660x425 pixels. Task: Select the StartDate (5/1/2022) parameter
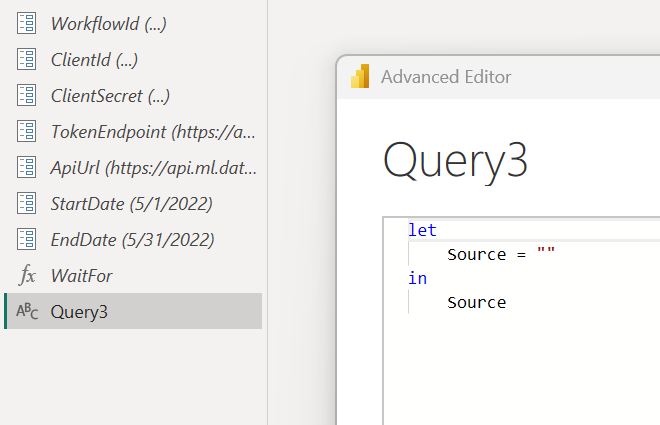tap(131, 203)
